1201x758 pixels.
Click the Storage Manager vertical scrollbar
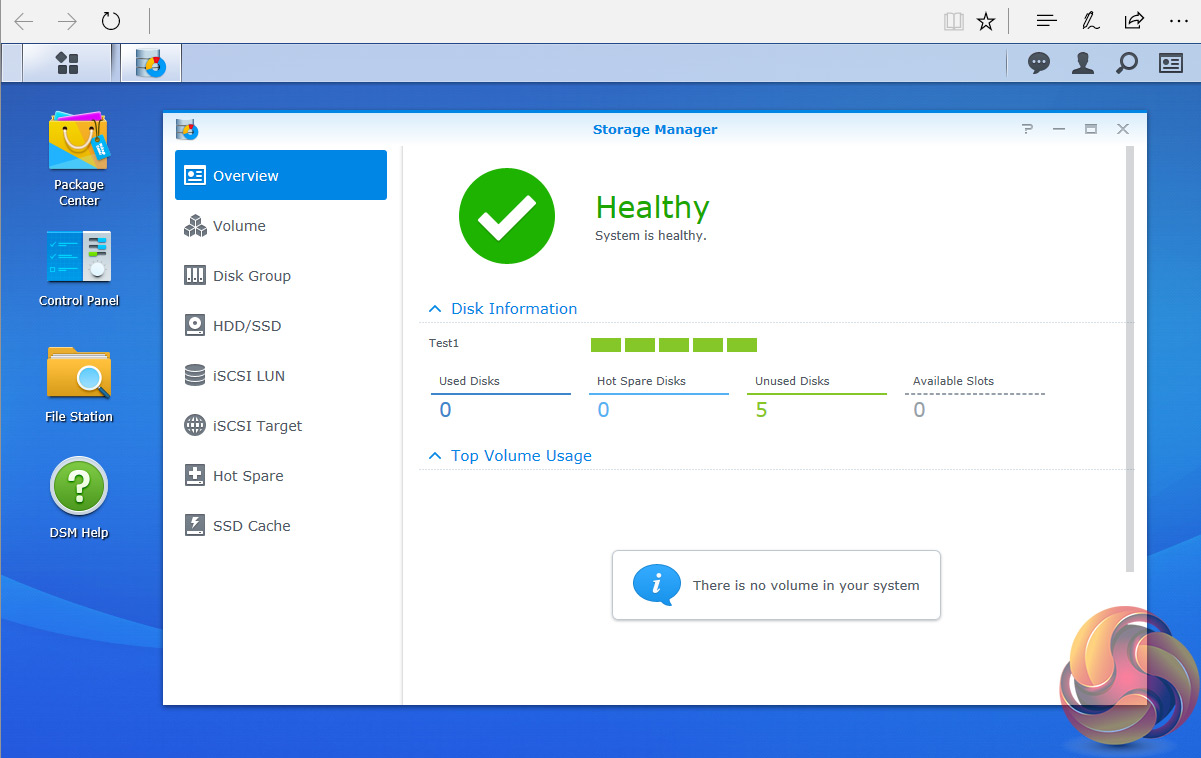pos(1131,359)
